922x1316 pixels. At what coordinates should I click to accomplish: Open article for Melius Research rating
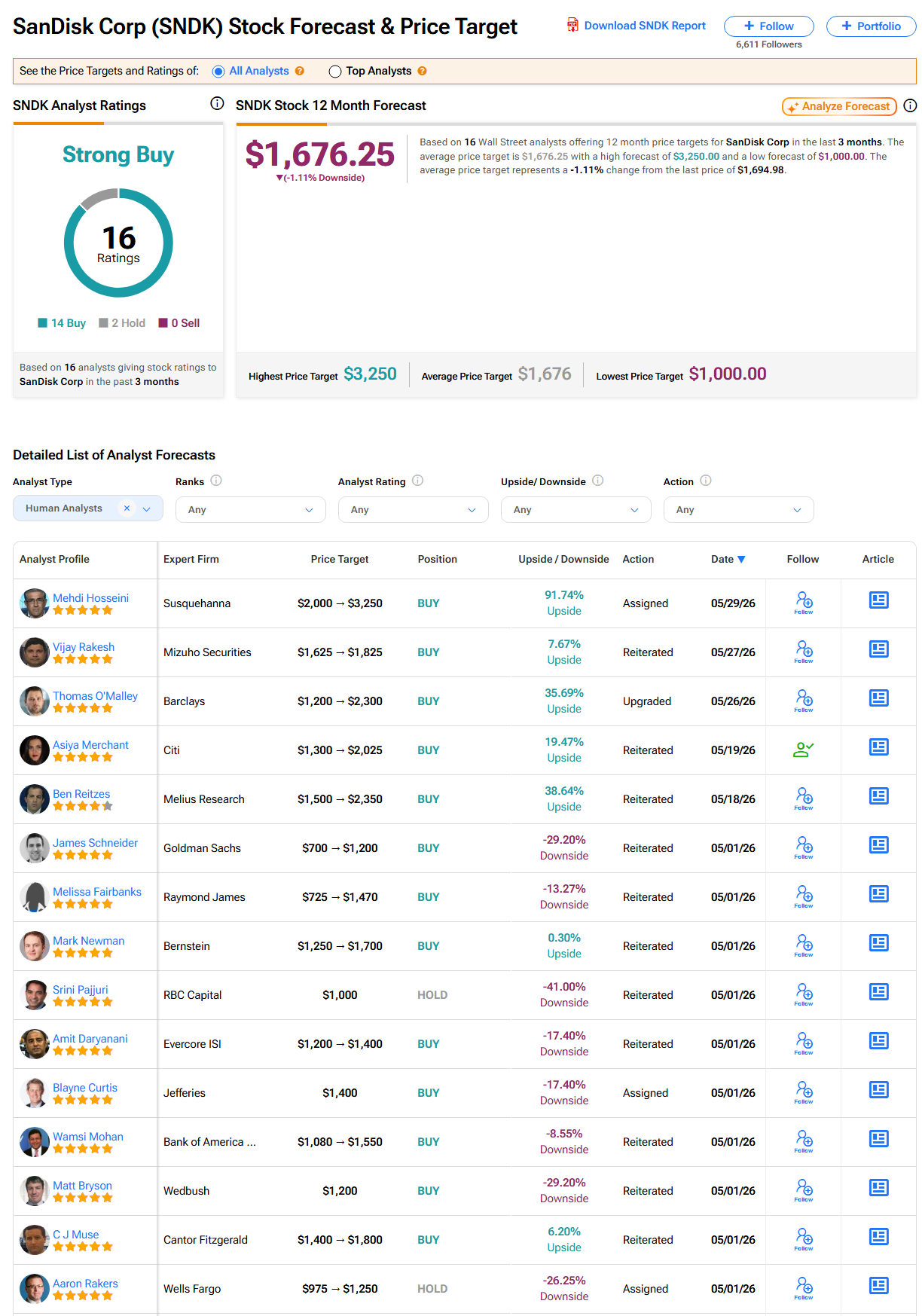click(879, 796)
